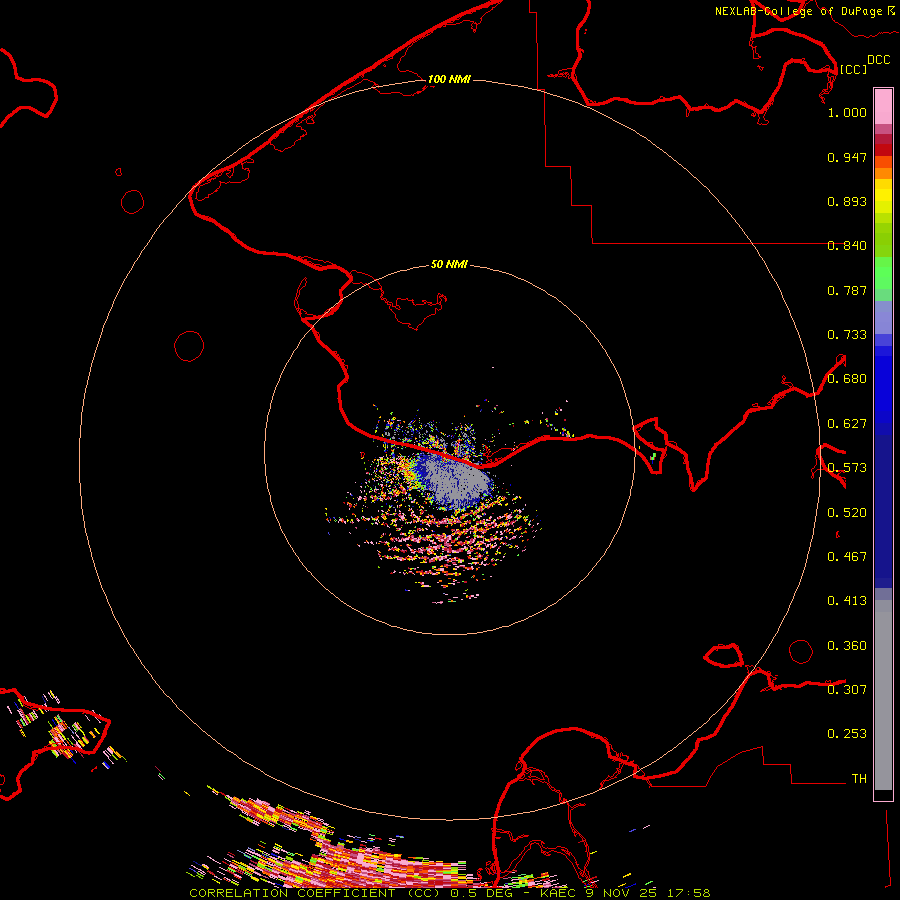
Task: Click the TH threshold label
Action: coord(859,779)
